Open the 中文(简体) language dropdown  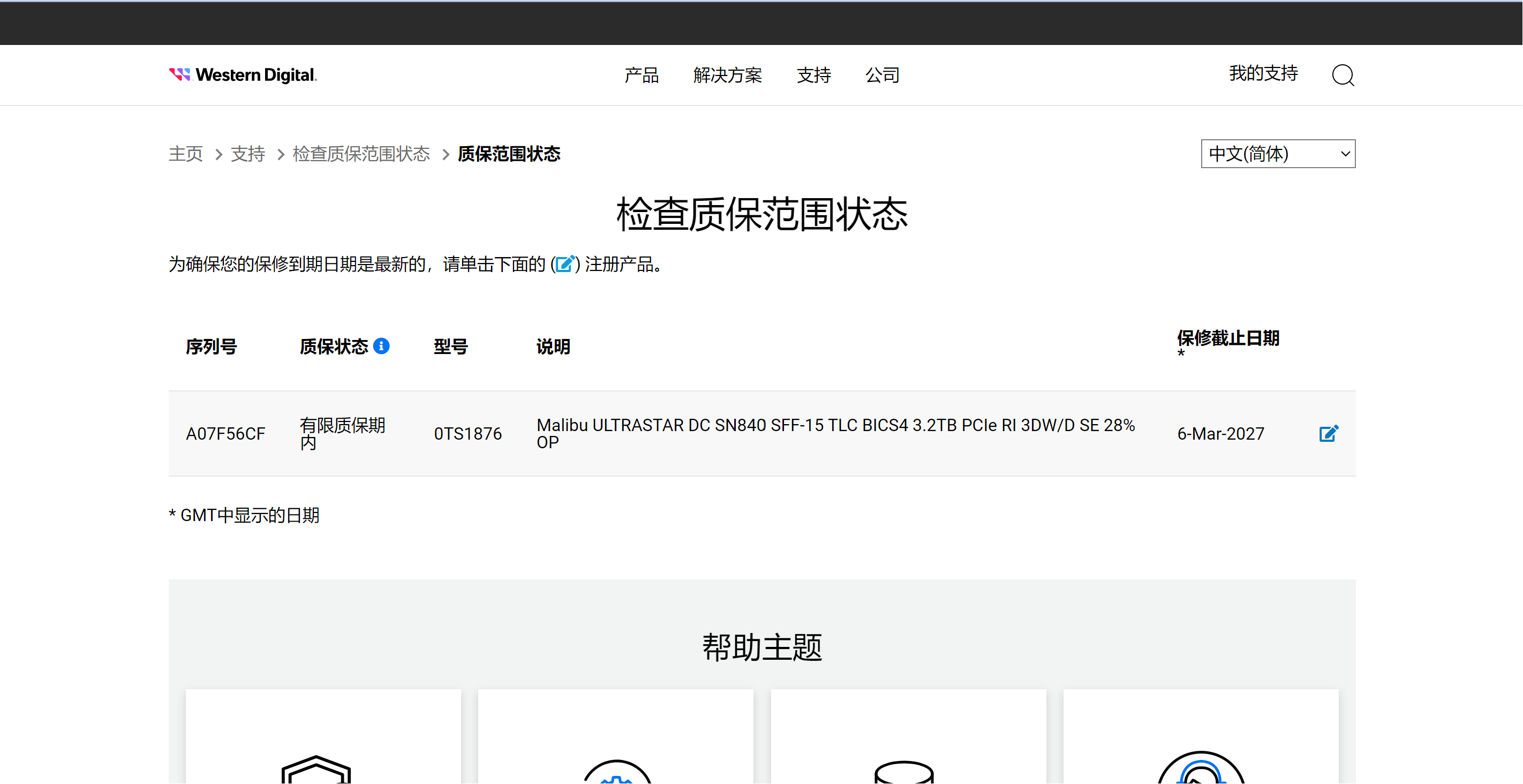point(1278,154)
